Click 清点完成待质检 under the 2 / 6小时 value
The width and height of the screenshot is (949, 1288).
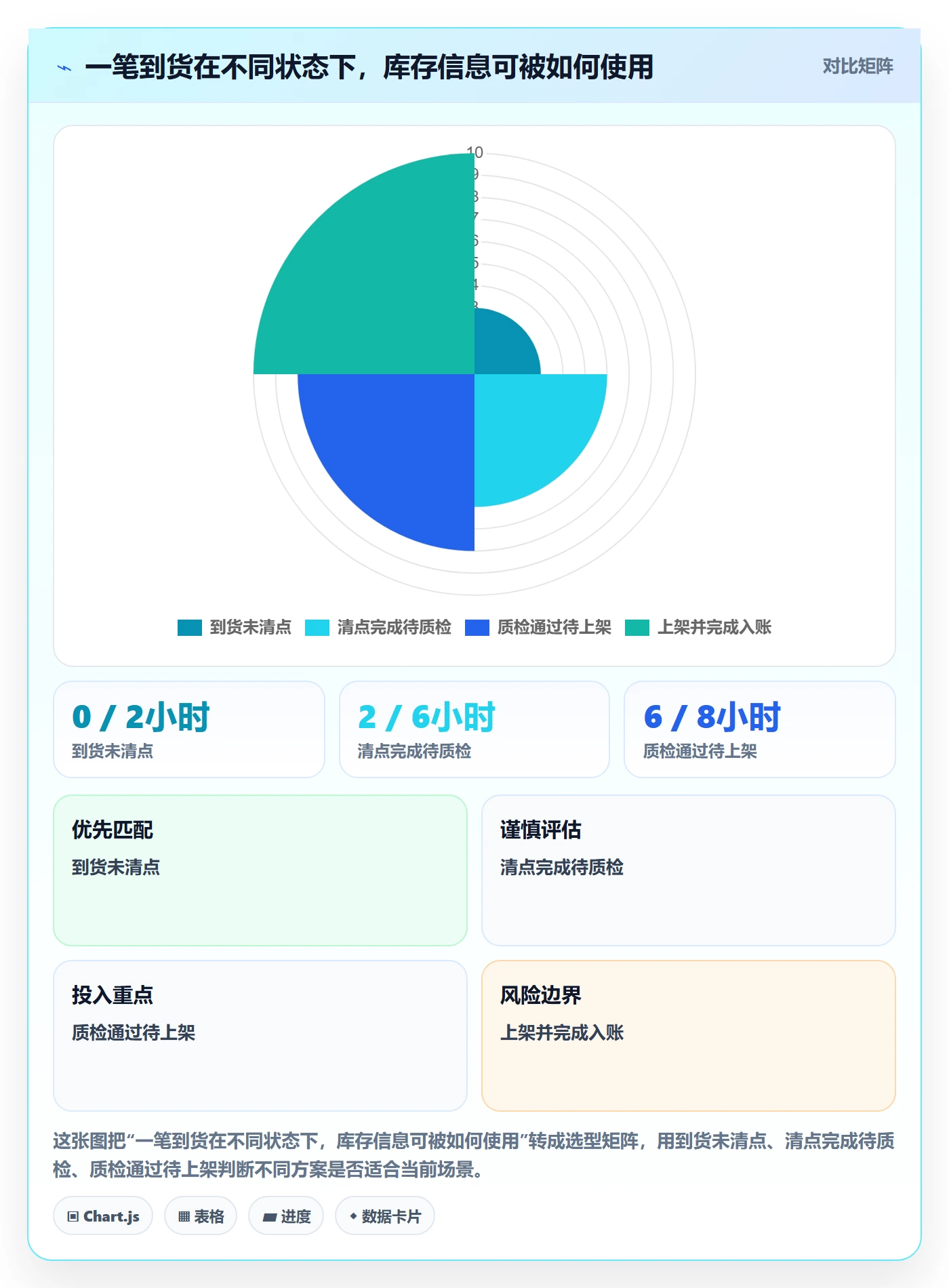tap(414, 751)
